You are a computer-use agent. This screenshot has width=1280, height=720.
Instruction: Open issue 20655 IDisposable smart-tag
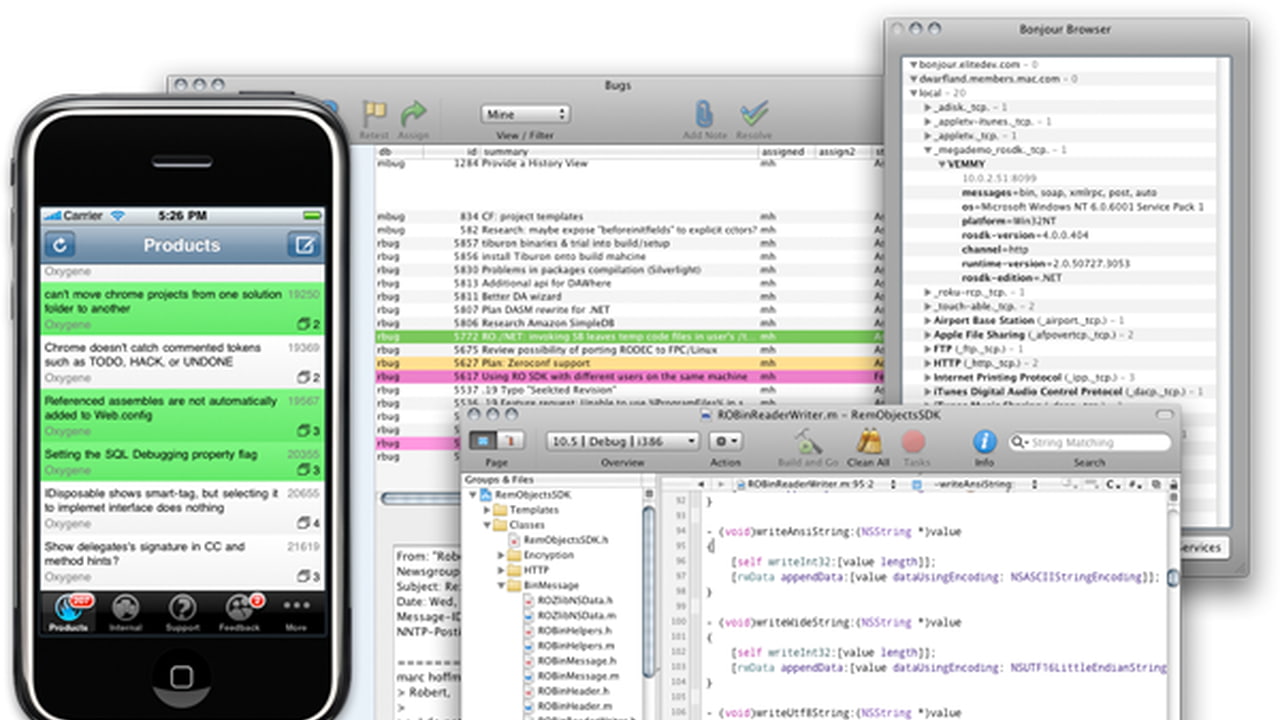click(x=182, y=507)
